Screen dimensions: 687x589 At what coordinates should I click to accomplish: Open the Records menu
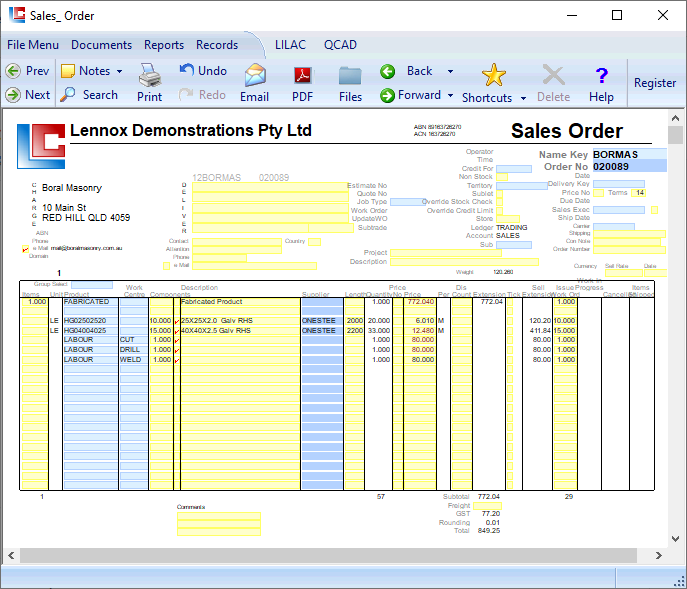pyautogui.click(x=217, y=45)
